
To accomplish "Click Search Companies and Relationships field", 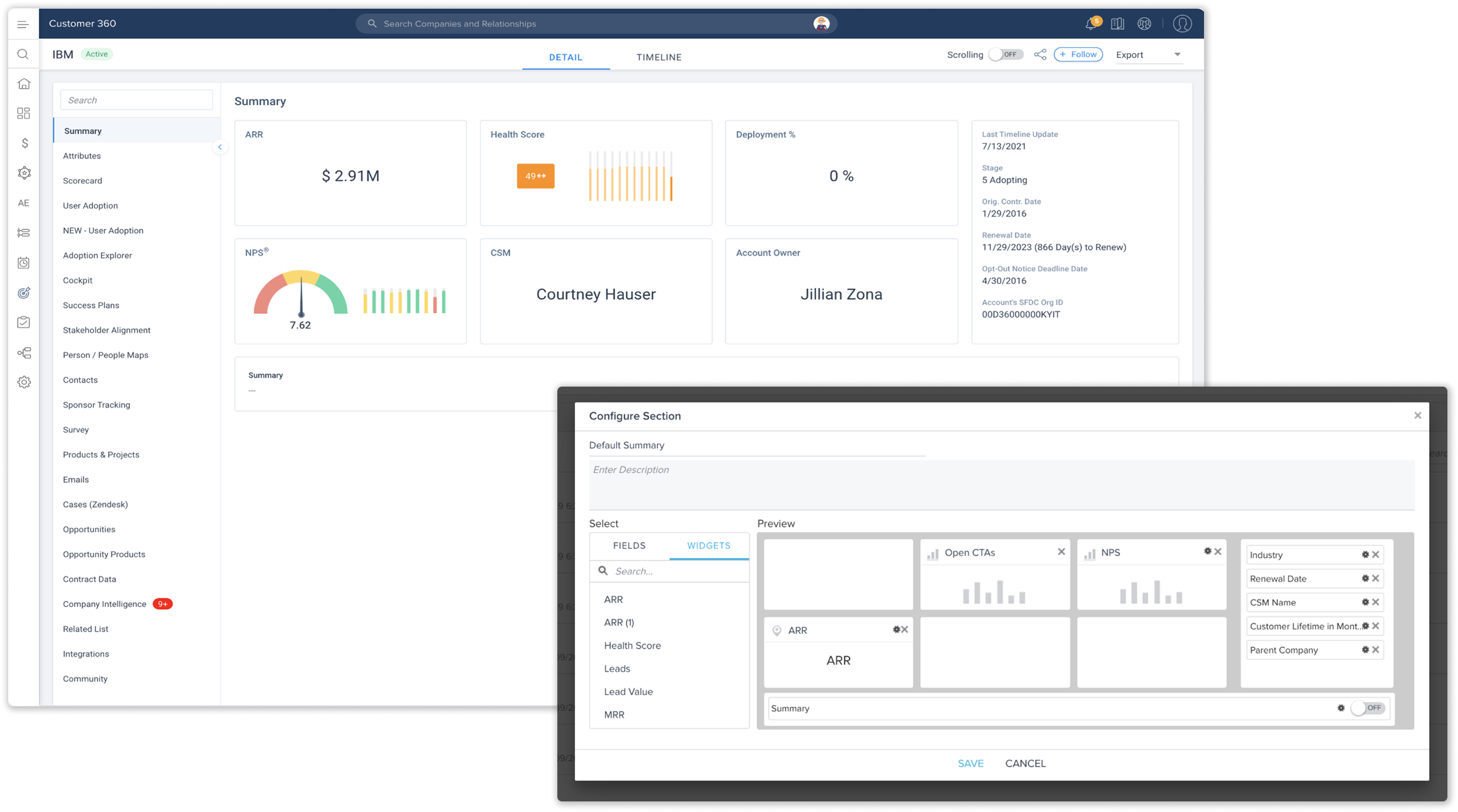I will point(596,24).
